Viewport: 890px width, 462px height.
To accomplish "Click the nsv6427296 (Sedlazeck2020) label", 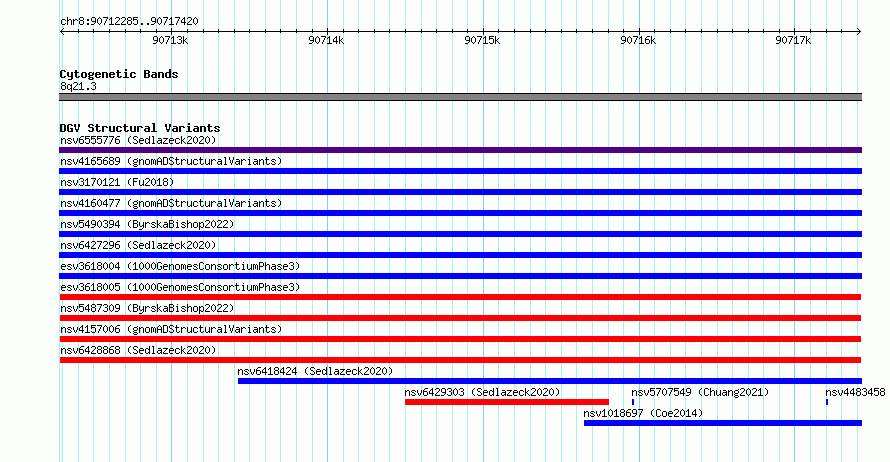I will click(138, 245).
